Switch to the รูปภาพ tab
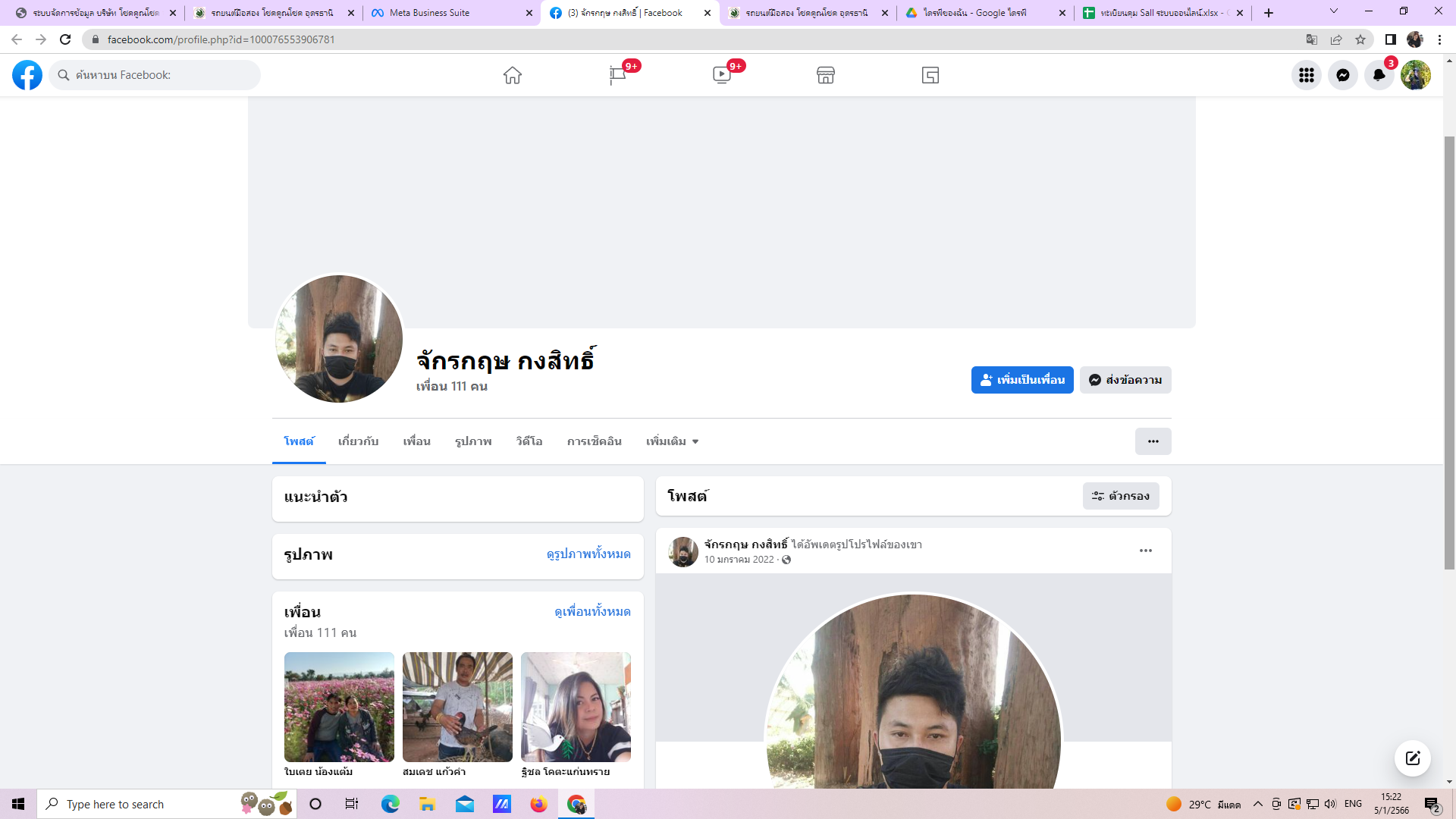The image size is (1456, 819). pyautogui.click(x=473, y=441)
